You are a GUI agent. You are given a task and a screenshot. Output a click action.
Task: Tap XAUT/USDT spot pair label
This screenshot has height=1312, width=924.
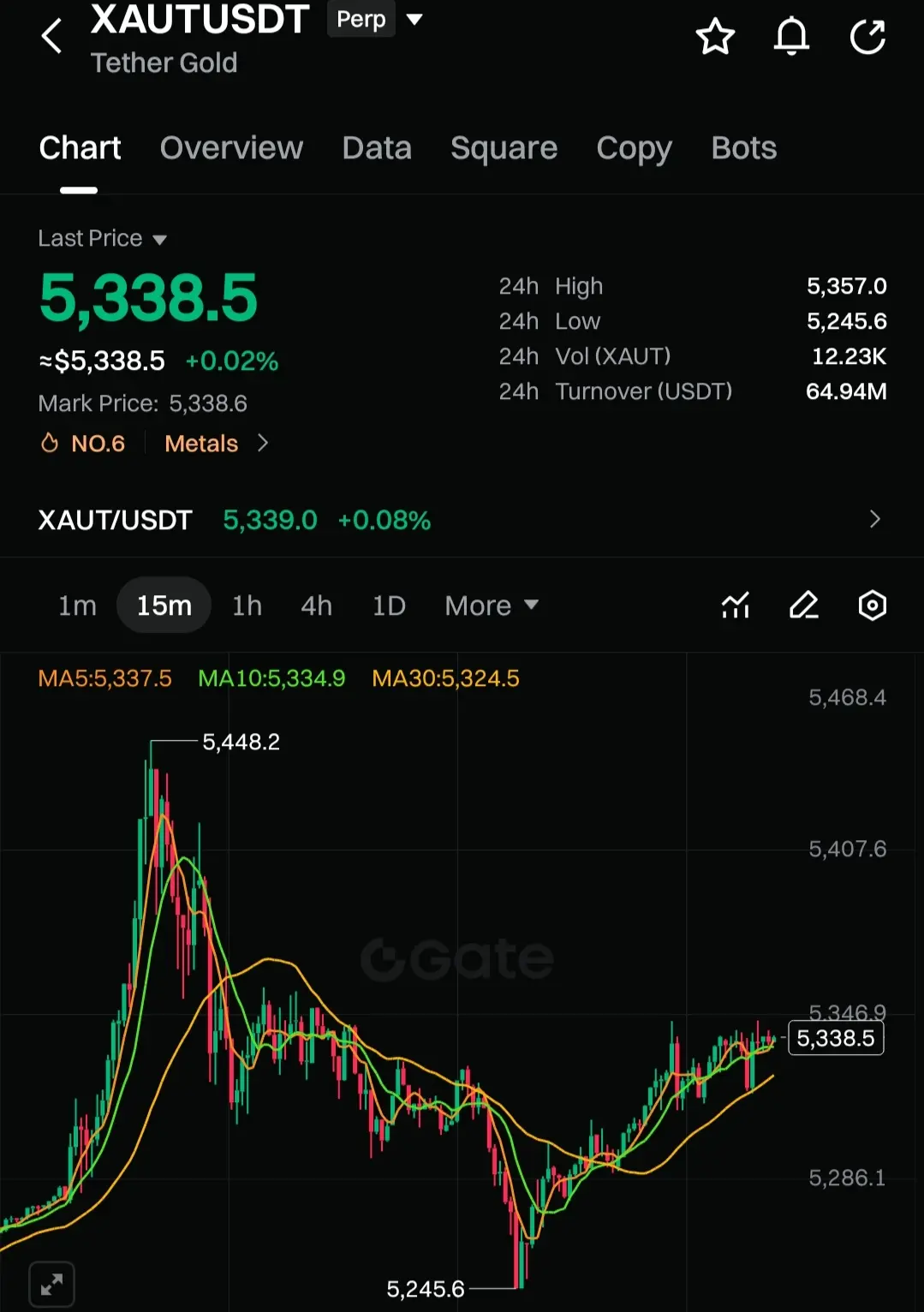point(115,520)
